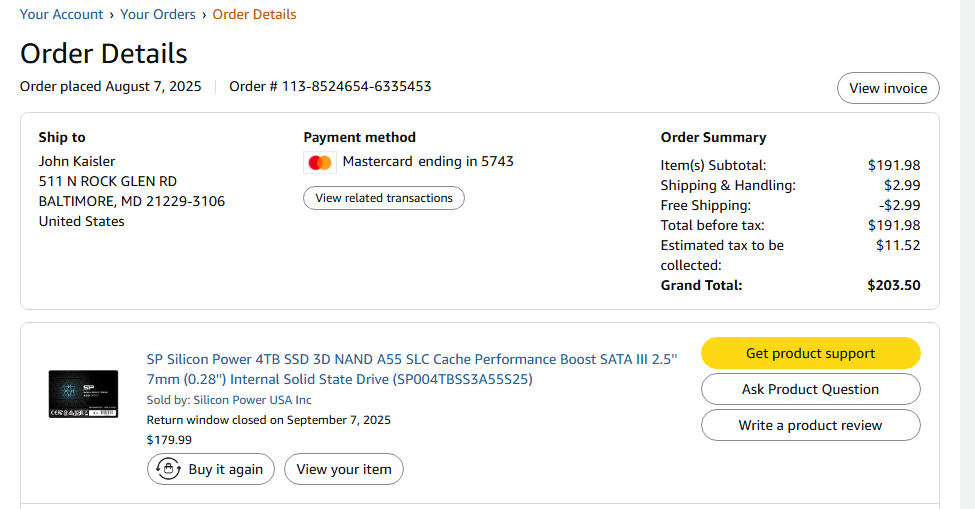Open the SSD product thumbnail image
The width and height of the screenshot is (975, 509).
(x=83, y=393)
